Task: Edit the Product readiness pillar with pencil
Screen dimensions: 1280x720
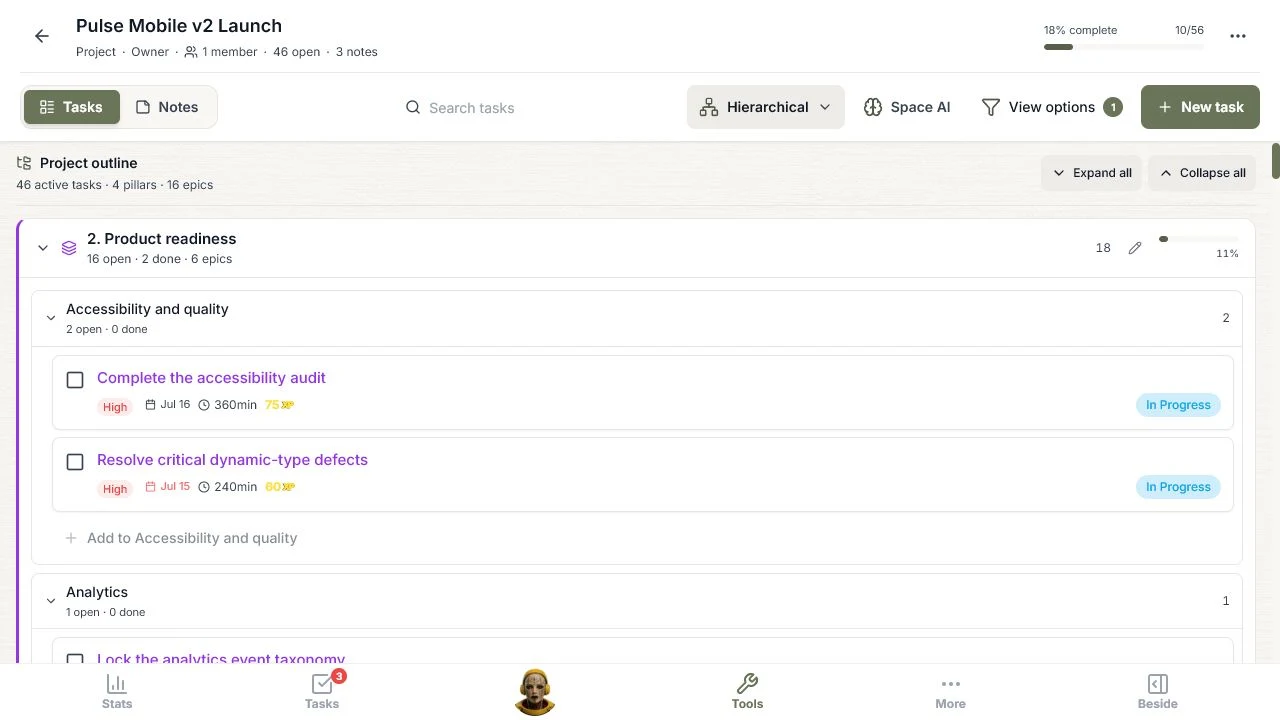Action: [x=1135, y=248]
